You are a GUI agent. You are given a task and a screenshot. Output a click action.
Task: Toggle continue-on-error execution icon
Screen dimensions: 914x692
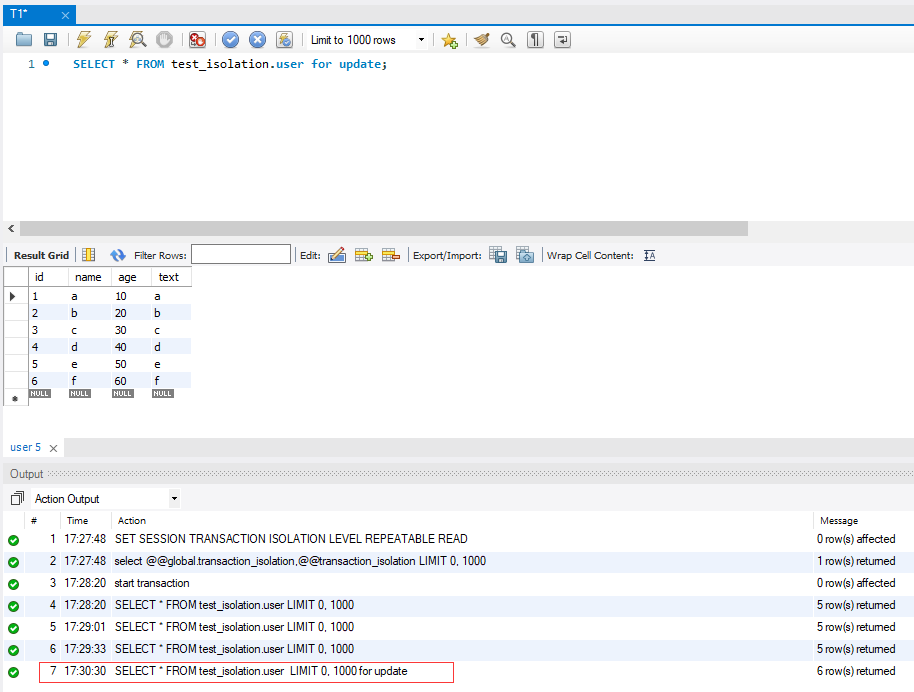(198, 40)
